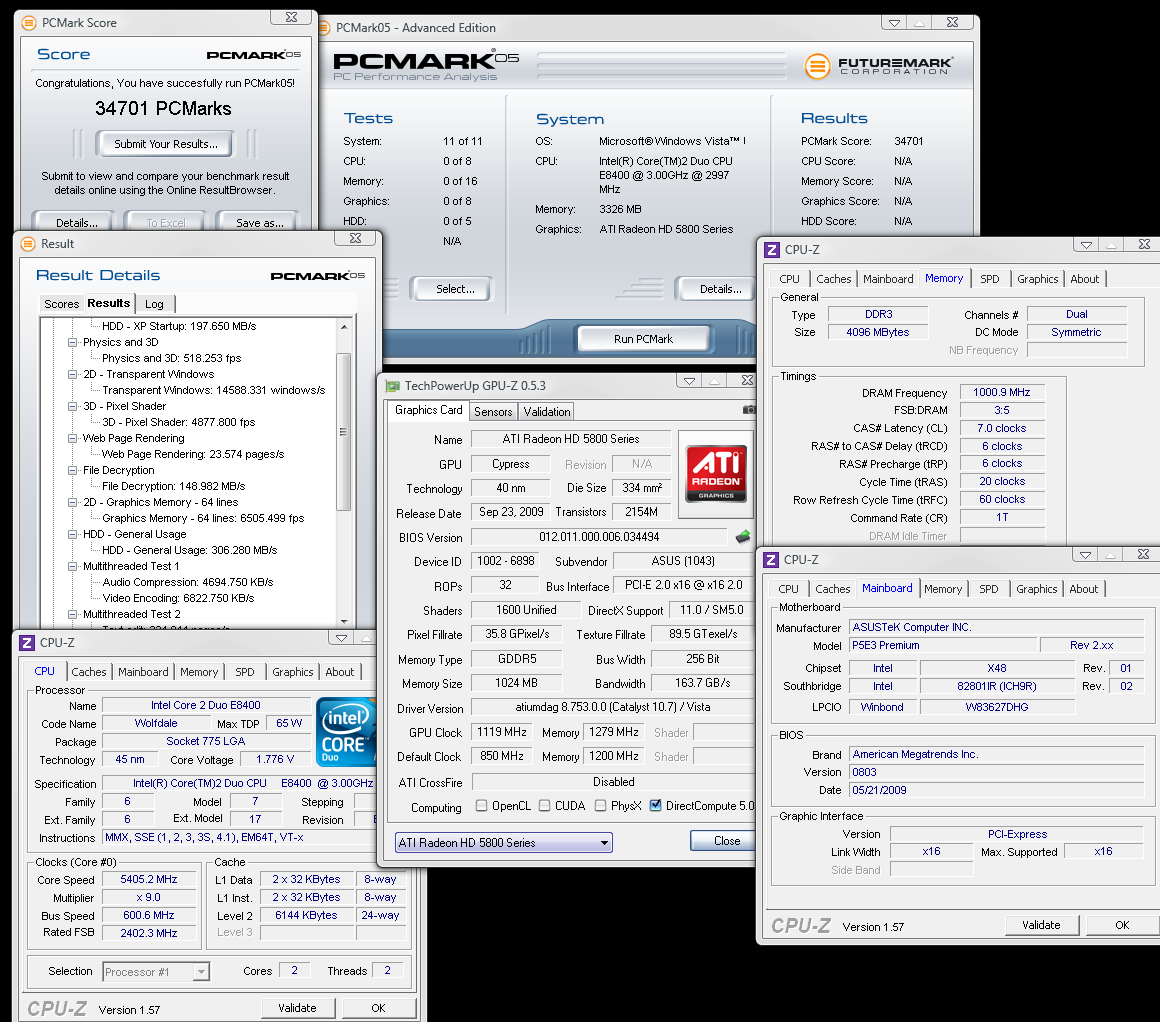Click the Run PCMark button
Viewport: 1160px width, 1022px height.
click(644, 339)
